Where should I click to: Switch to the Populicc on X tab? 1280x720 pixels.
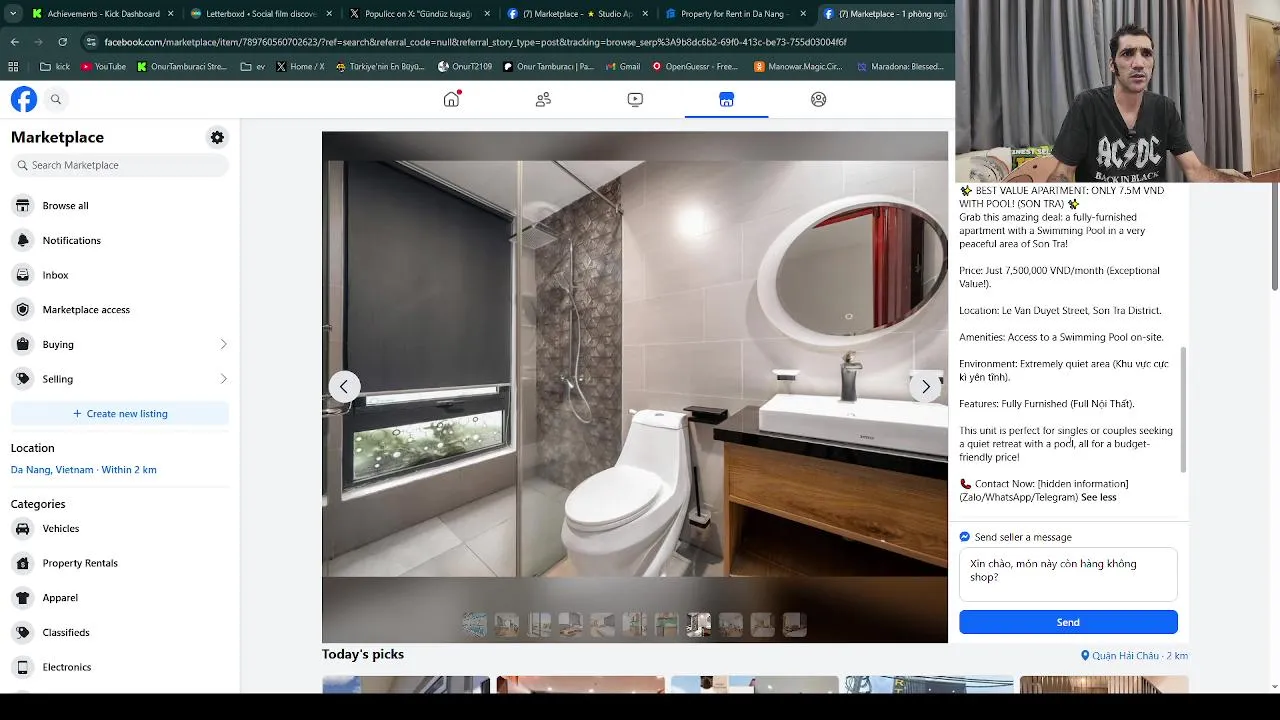[x=420, y=14]
